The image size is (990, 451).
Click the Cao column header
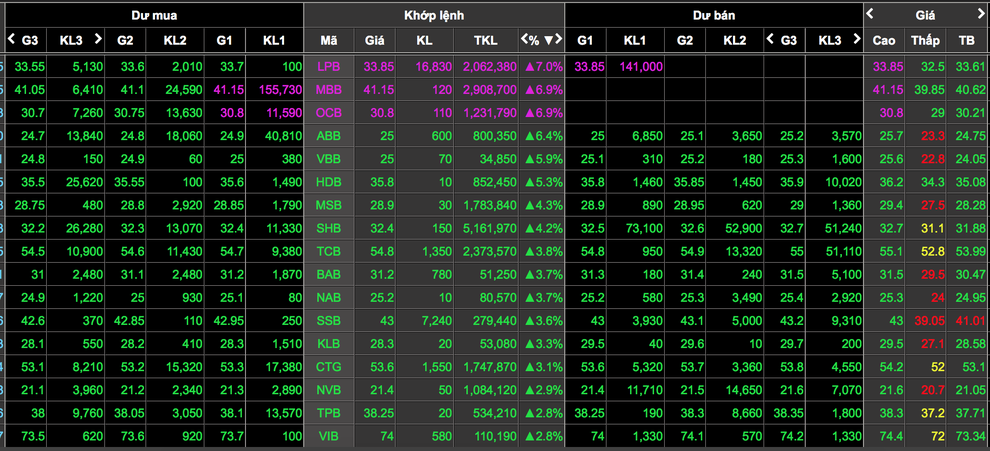(x=884, y=40)
